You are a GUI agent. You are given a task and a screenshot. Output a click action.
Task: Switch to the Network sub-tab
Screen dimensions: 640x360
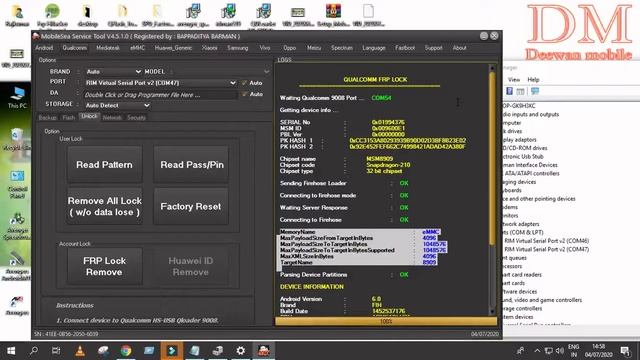point(112,118)
